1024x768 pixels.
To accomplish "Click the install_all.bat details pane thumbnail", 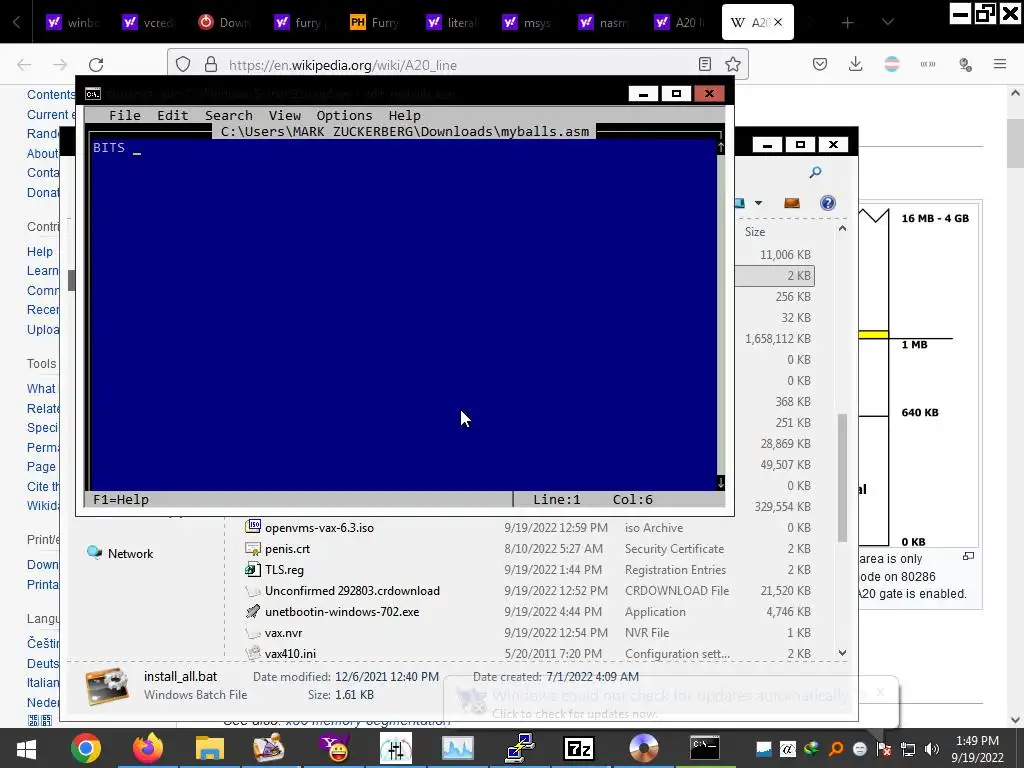I will point(107,686).
